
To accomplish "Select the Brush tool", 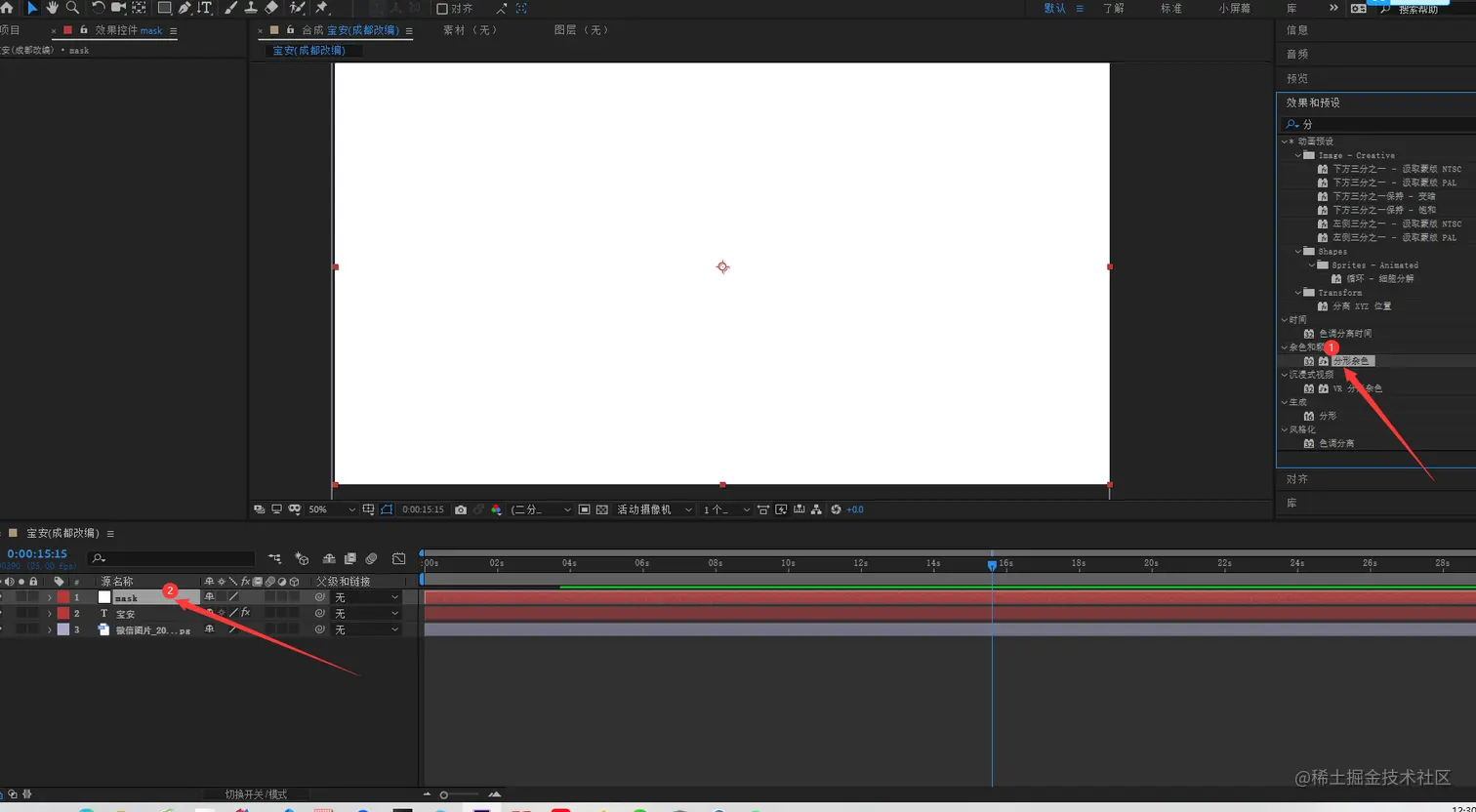I will point(231,8).
